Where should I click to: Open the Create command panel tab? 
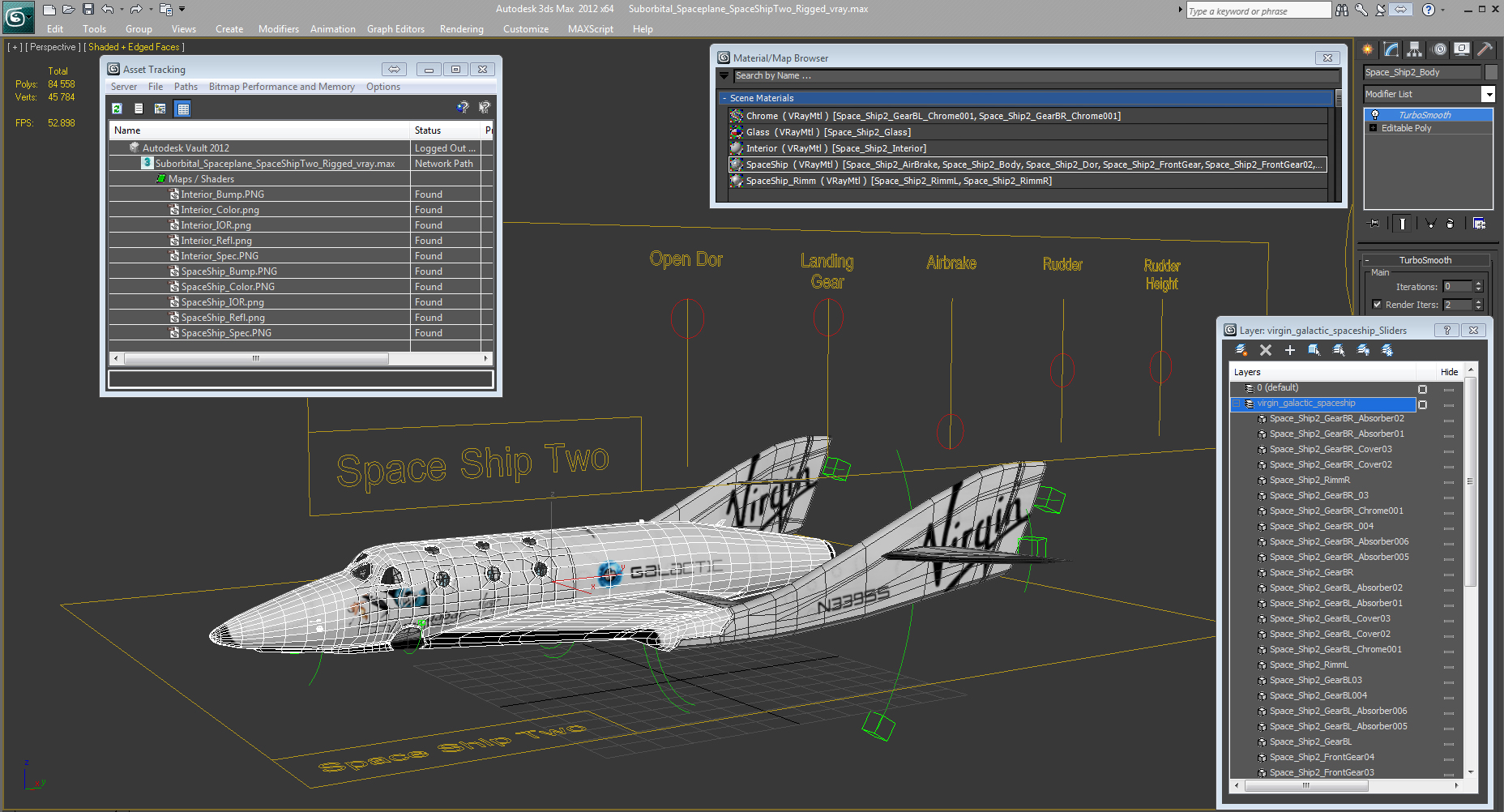[x=1368, y=49]
